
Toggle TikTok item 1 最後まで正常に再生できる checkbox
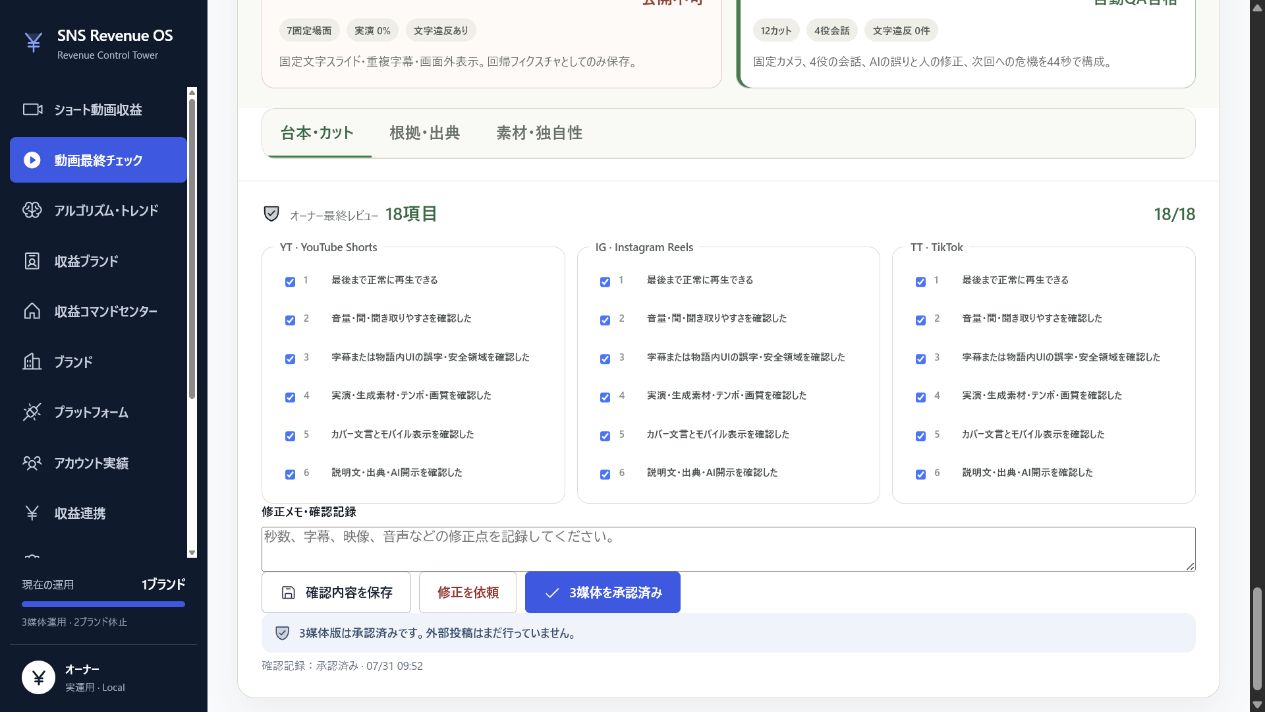pos(921,282)
